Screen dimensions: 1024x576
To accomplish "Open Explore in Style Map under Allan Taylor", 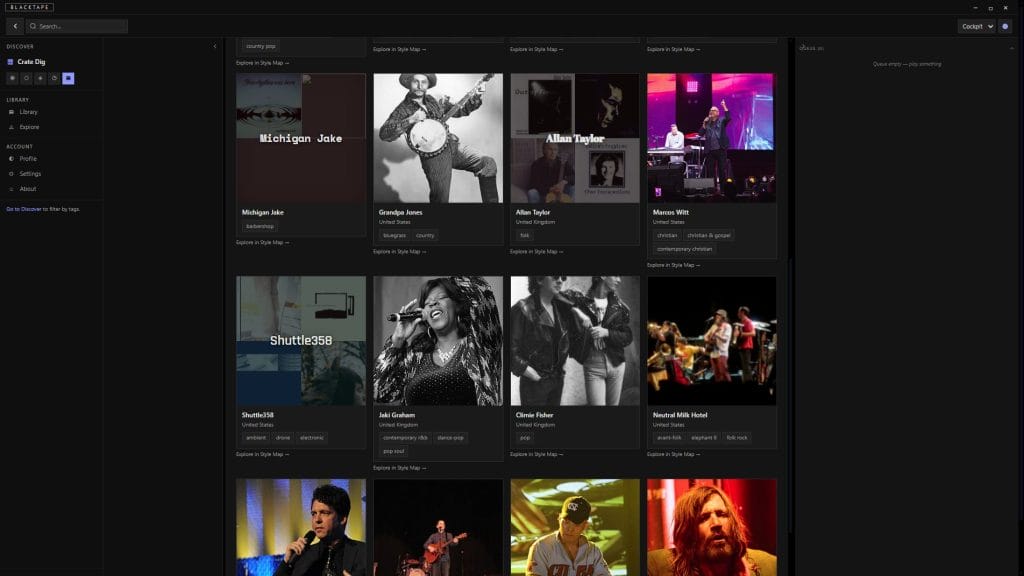I will click(536, 252).
